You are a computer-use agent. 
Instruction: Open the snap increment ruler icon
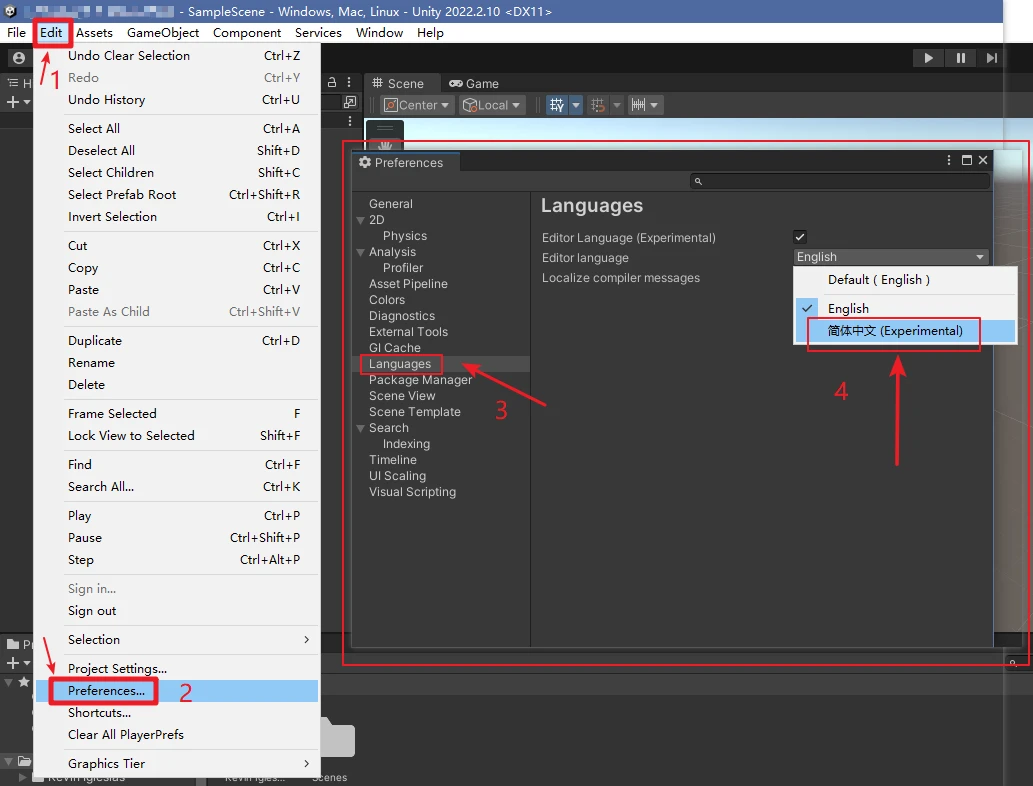638,105
